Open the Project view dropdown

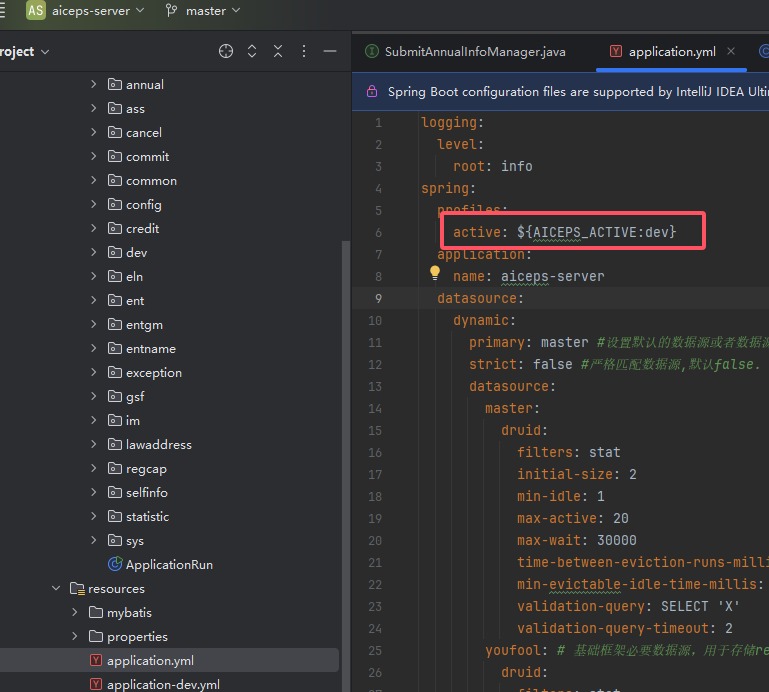[24, 51]
